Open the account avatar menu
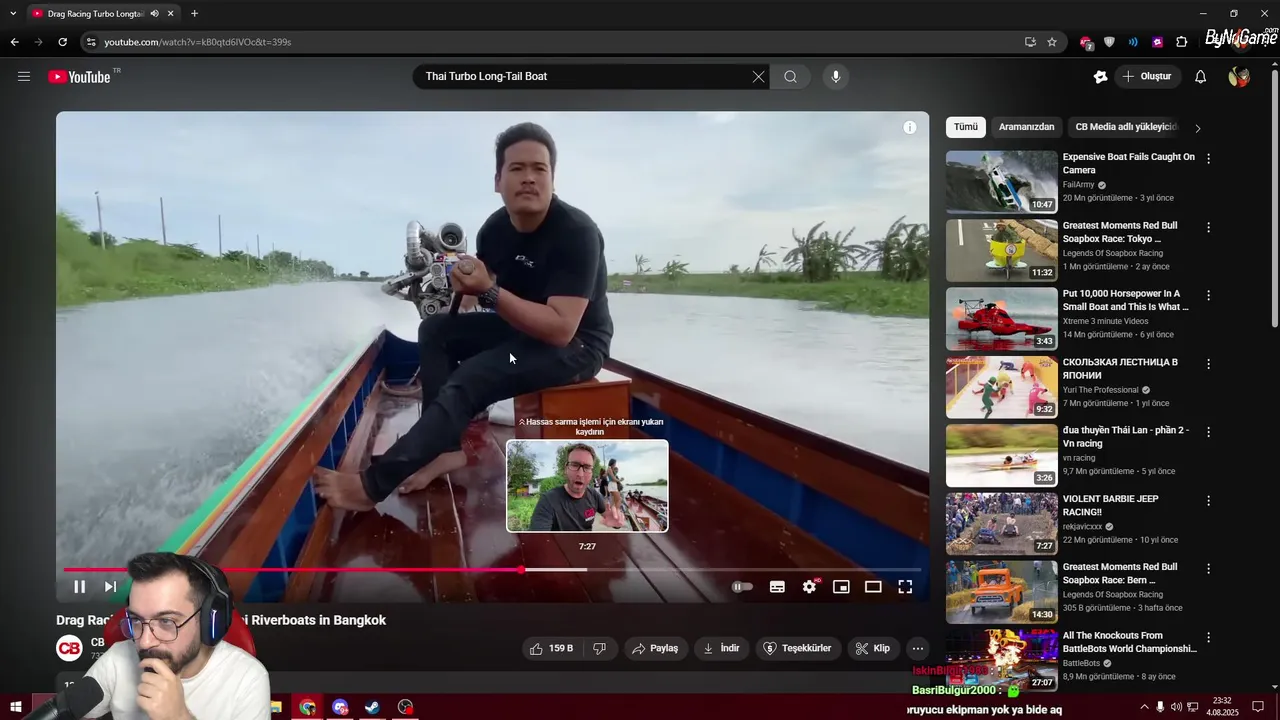This screenshot has width=1280, height=720. point(1239,76)
